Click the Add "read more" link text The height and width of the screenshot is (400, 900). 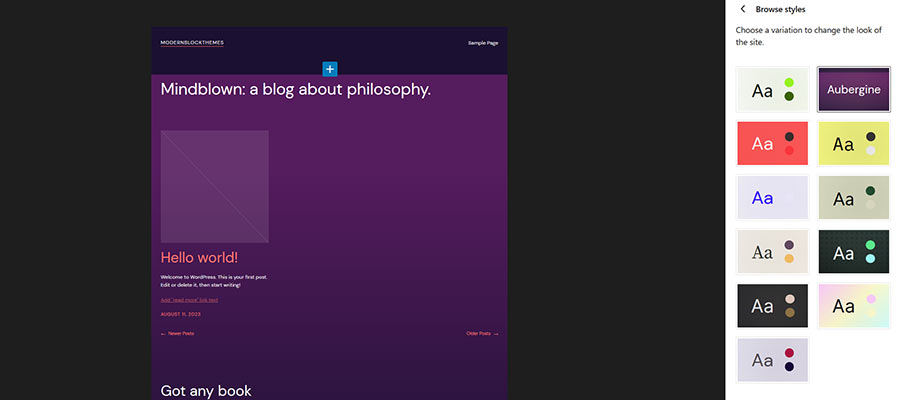click(189, 300)
